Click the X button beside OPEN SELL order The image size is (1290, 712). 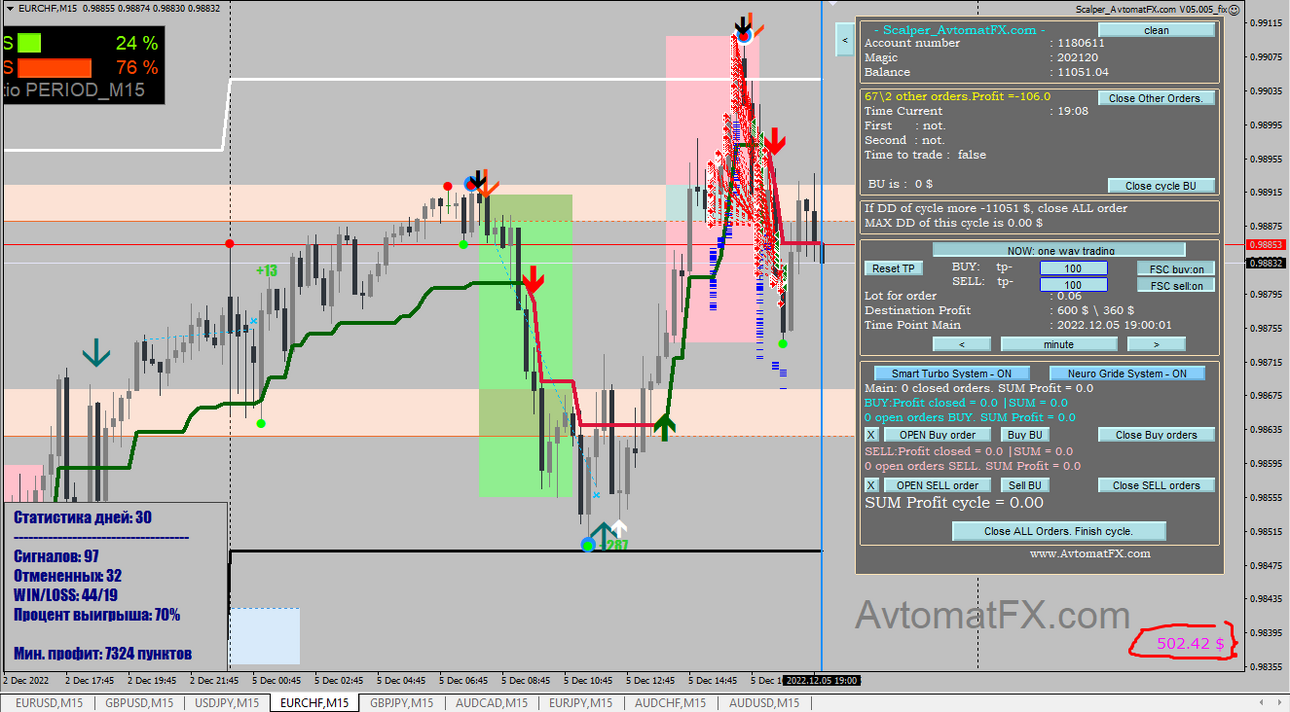pyautogui.click(x=871, y=485)
